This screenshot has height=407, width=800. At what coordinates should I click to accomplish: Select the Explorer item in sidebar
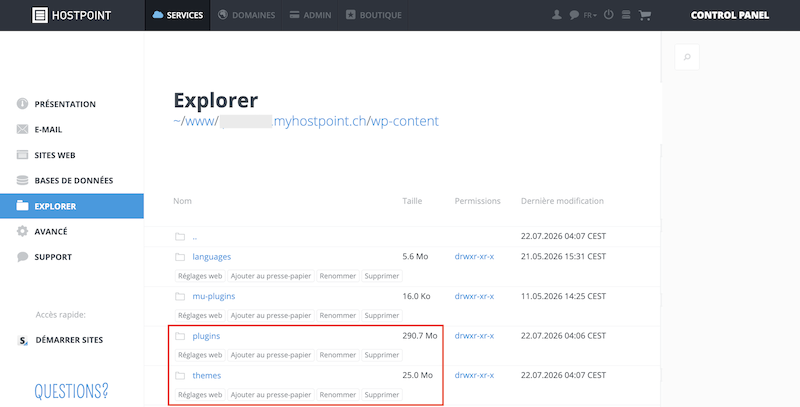pyautogui.click(x=72, y=206)
